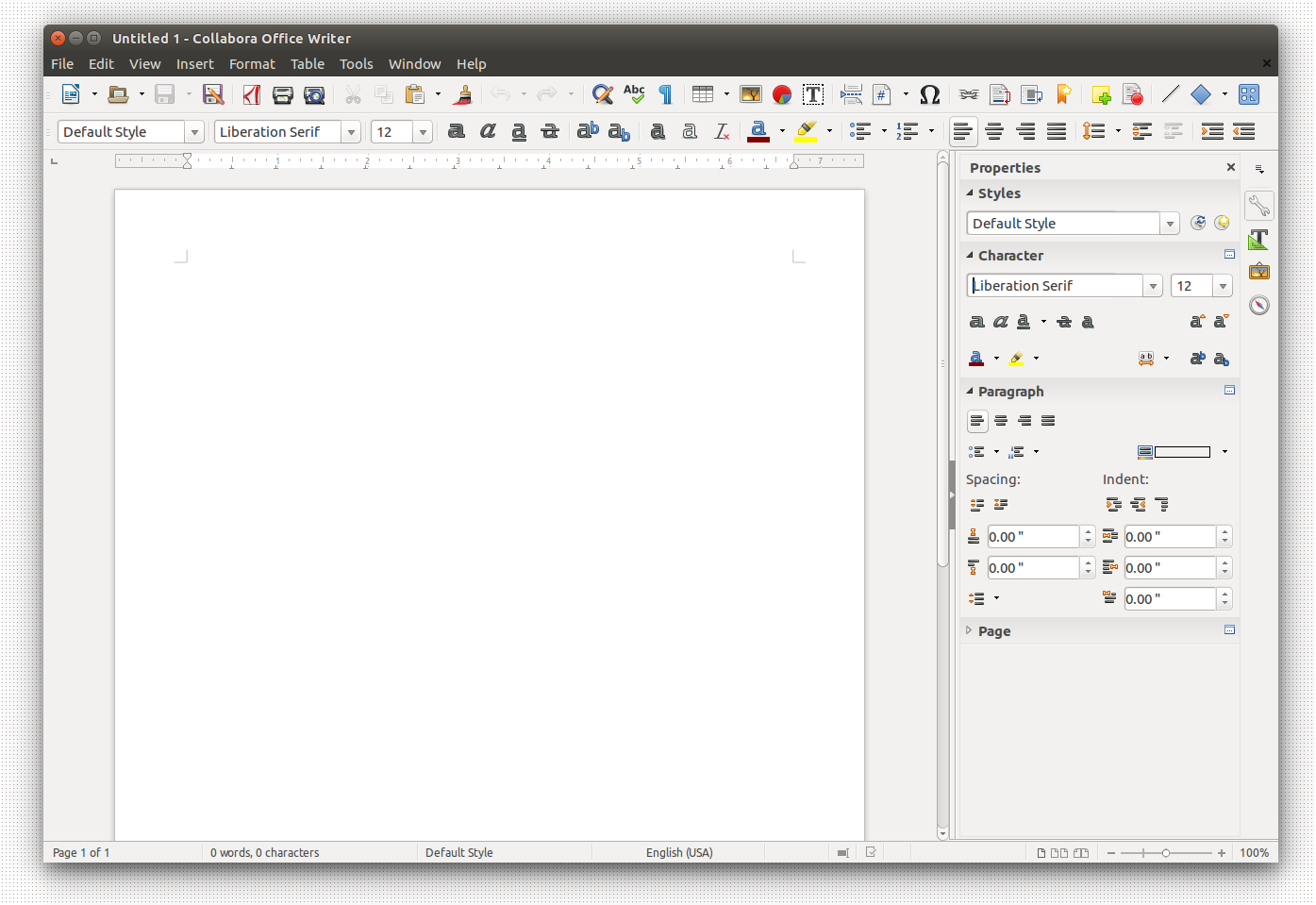Open the Format menu
The image size is (1316, 905).
pyautogui.click(x=252, y=64)
